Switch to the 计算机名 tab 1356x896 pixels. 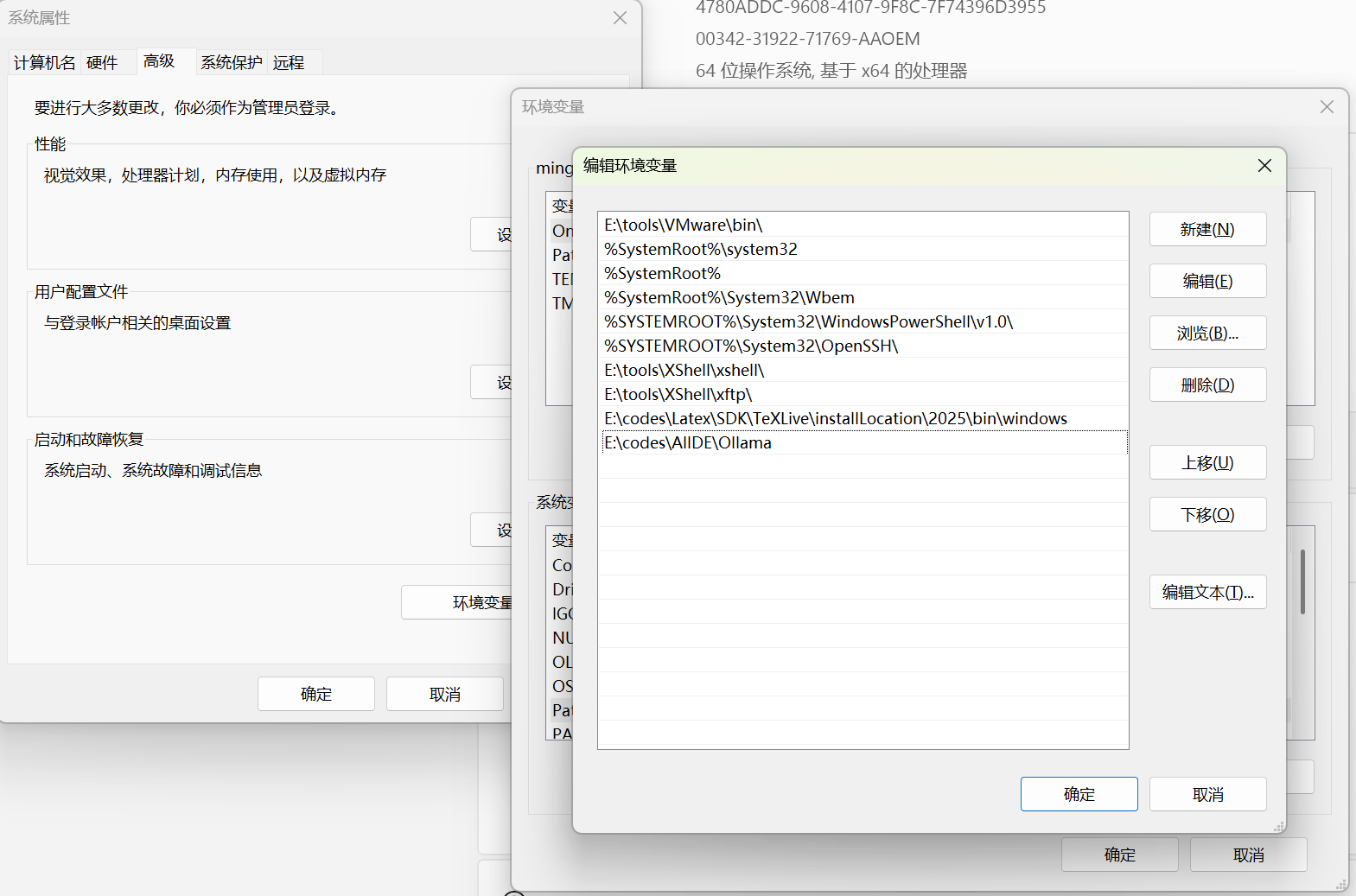[44, 63]
